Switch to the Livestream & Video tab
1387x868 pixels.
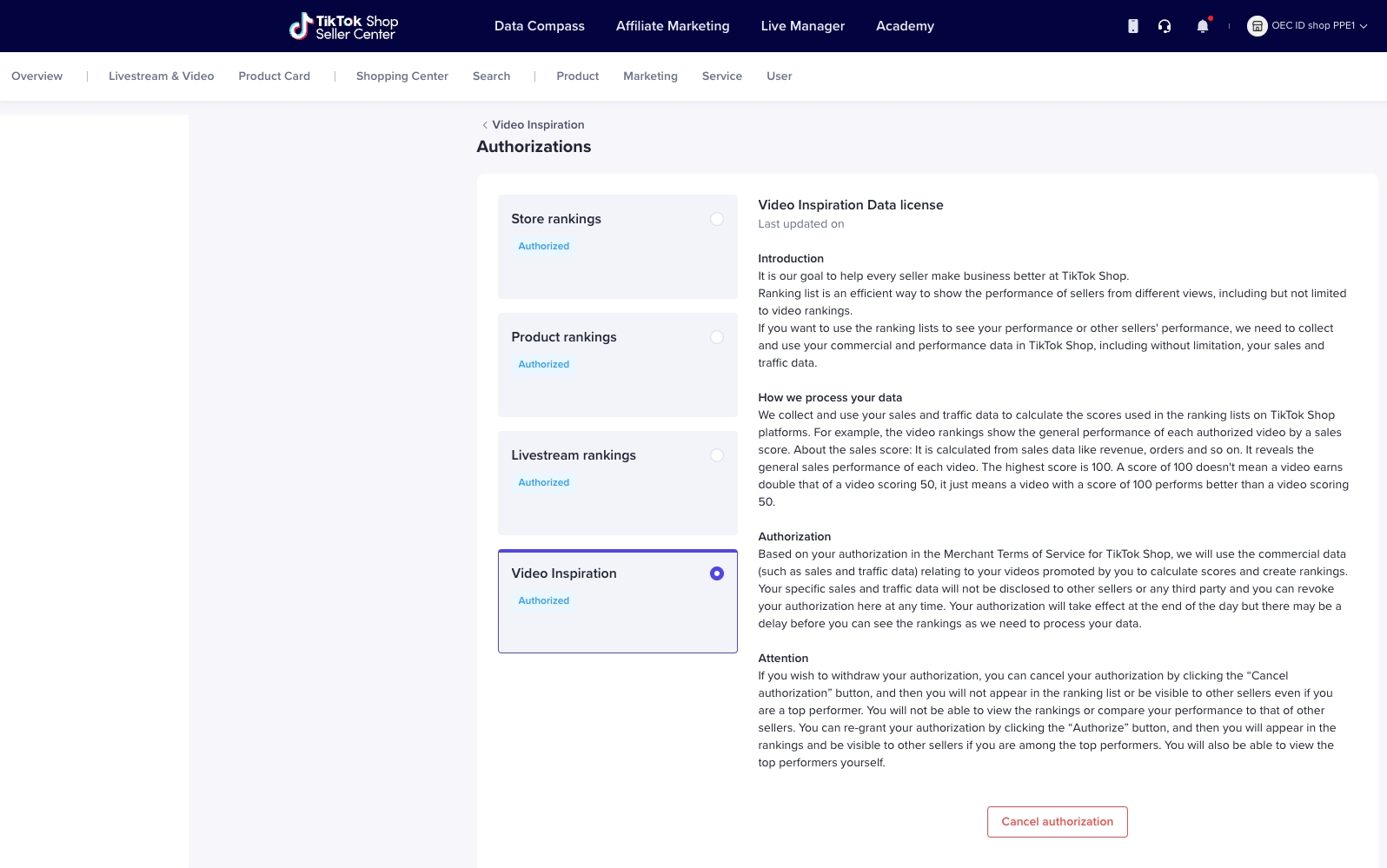pyautogui.click(x=161, y=76)
